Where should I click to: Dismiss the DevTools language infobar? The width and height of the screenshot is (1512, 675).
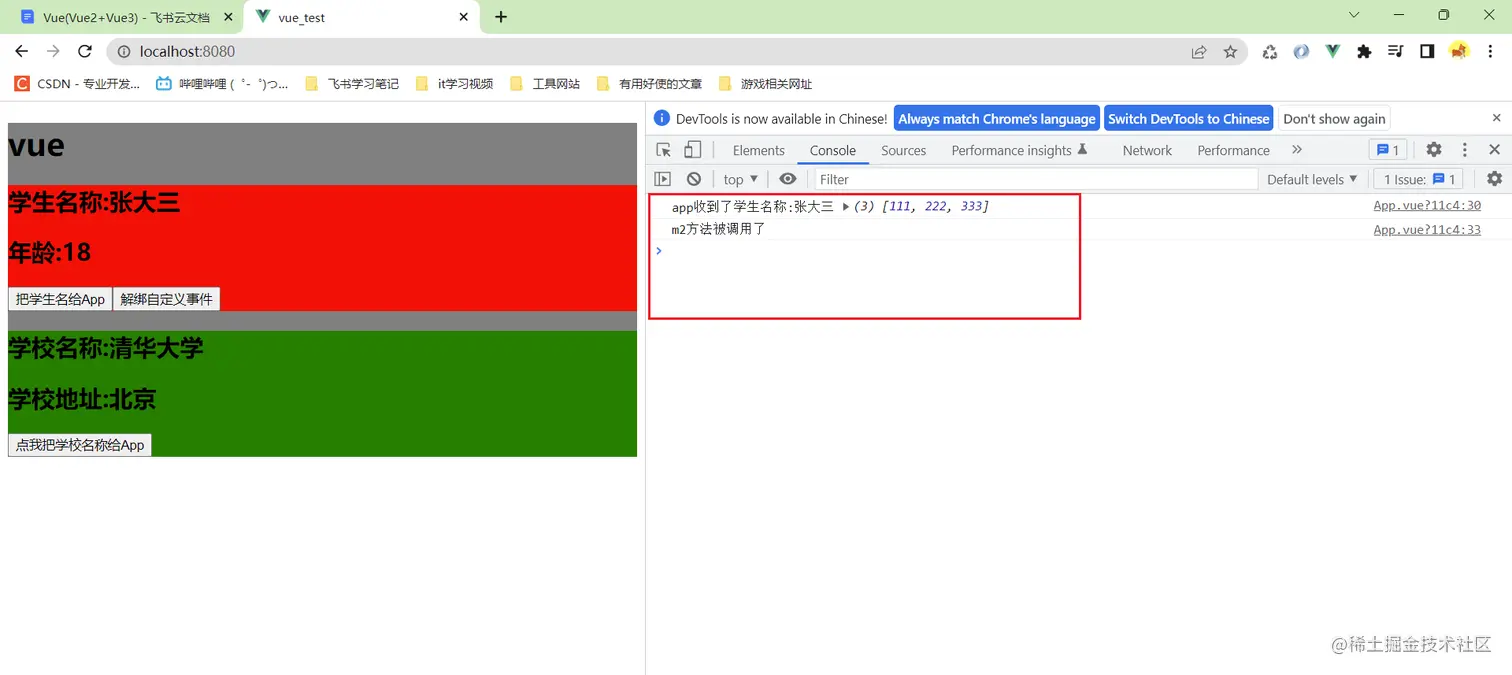[1497, 118]
